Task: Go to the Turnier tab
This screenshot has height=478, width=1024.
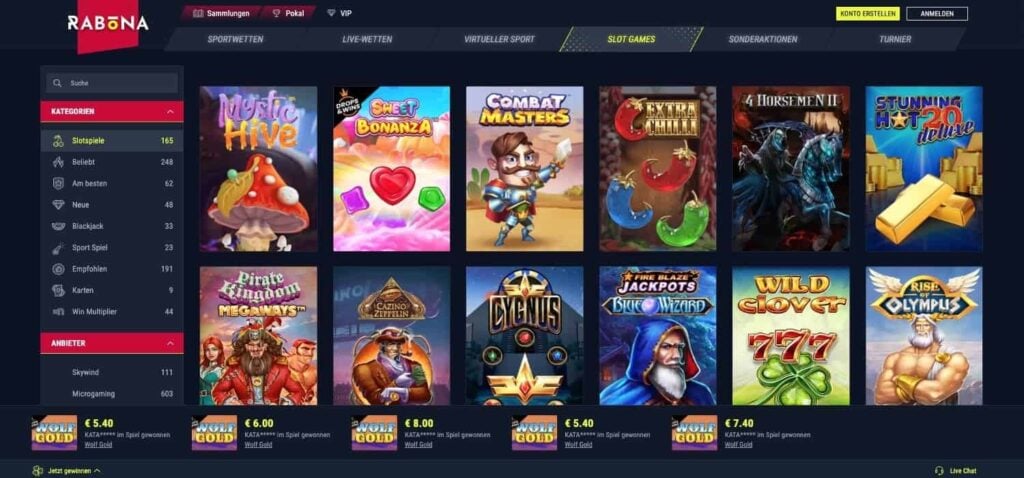Action: pyautogui.click(x=895, y=39)
